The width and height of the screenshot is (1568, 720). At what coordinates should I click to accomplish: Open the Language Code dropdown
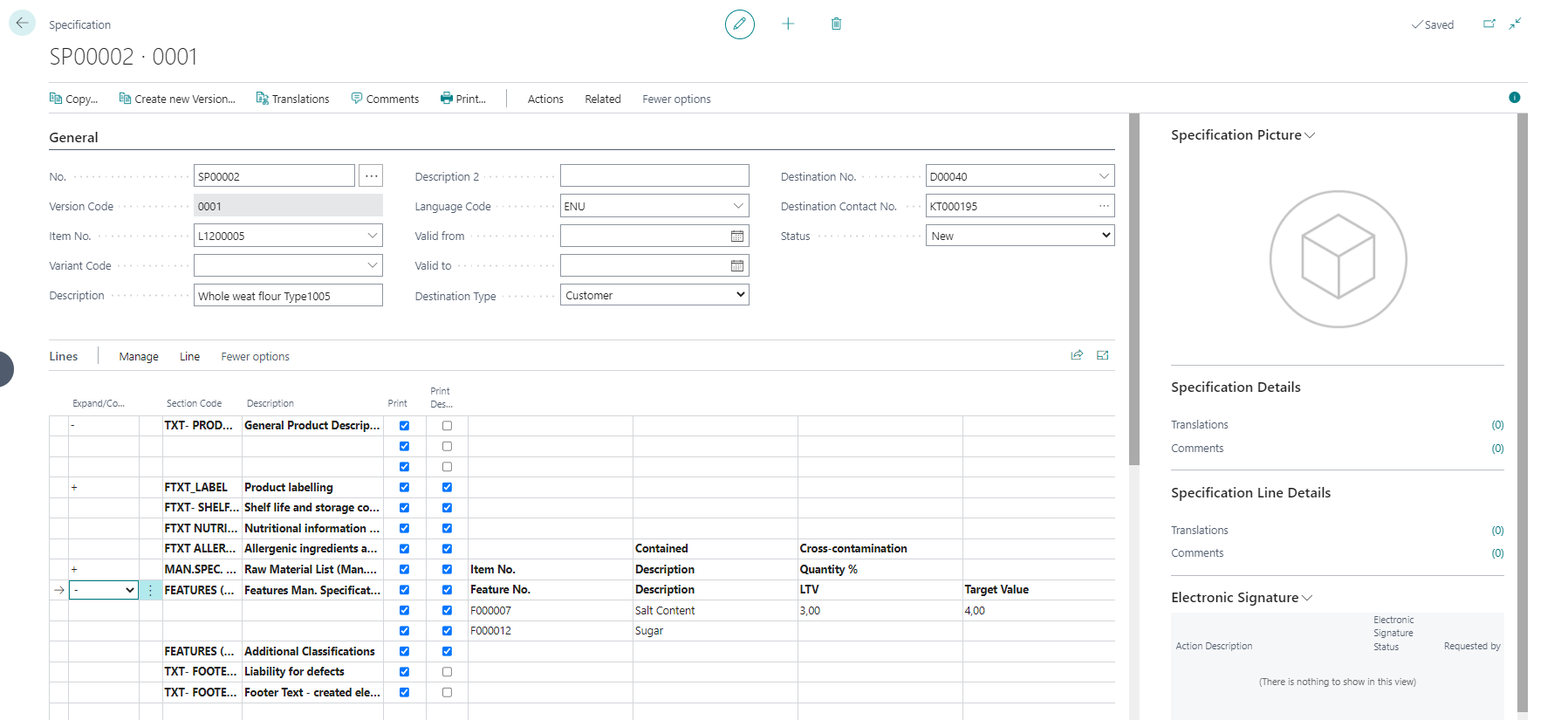tap(738, 206)
